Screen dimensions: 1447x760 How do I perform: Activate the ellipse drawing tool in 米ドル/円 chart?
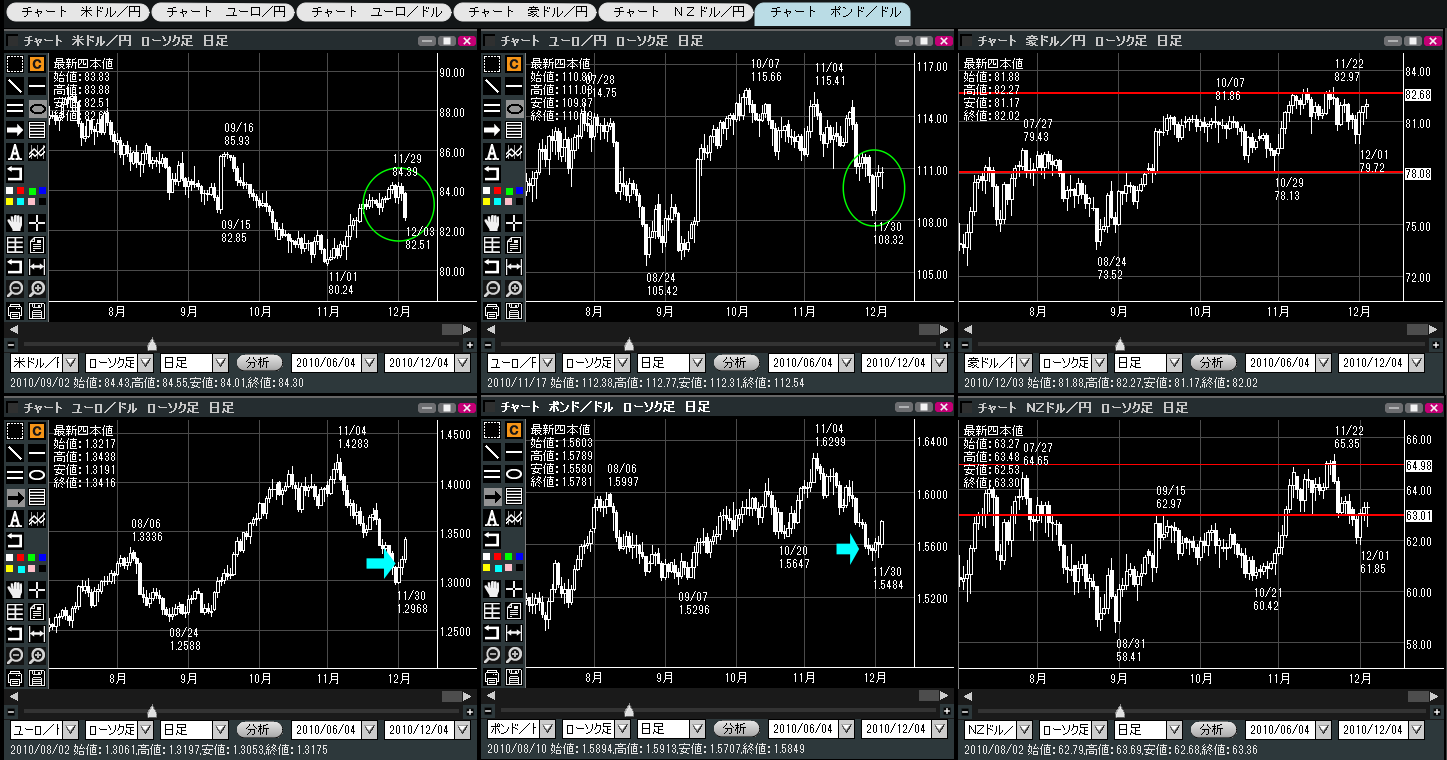(x=37, y=108)
